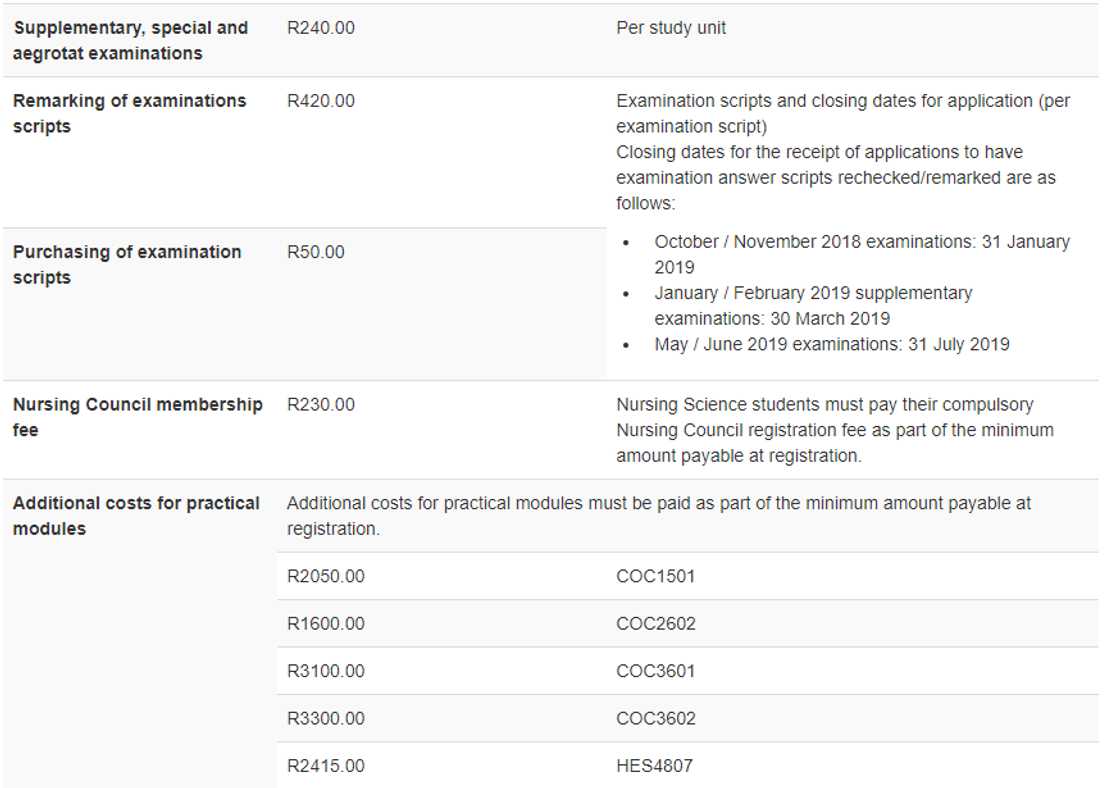Click 'Per study unit' text

click(x=671, y=28)
